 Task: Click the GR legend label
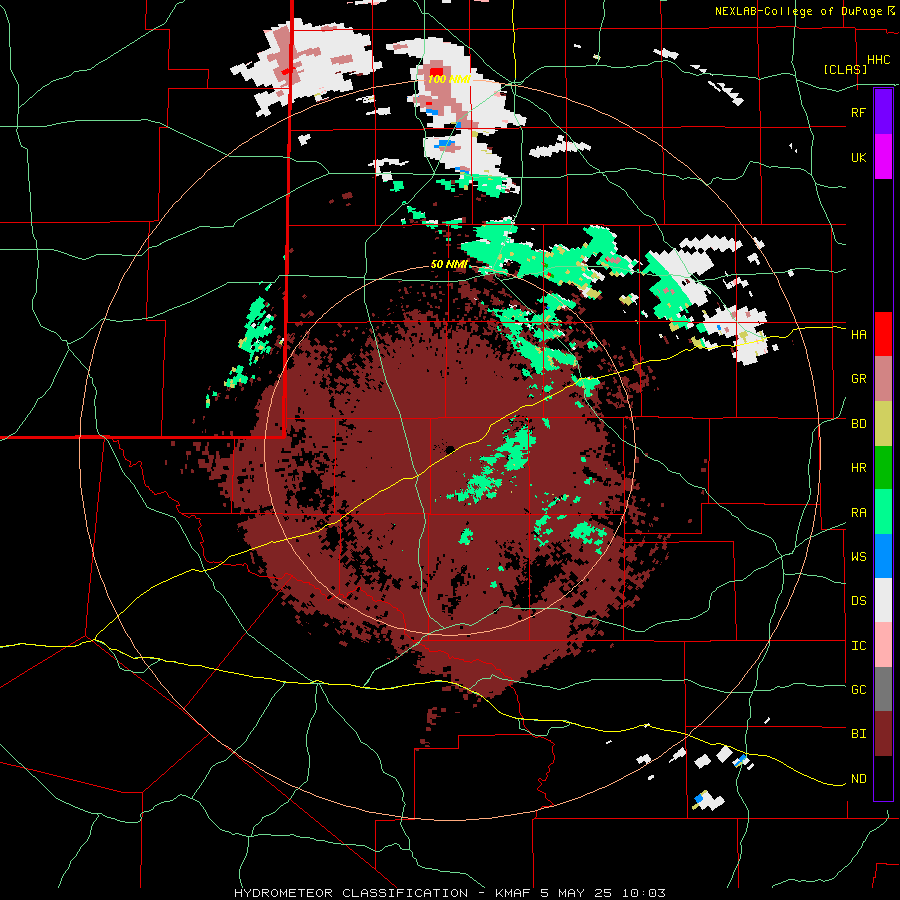point(858,379)
